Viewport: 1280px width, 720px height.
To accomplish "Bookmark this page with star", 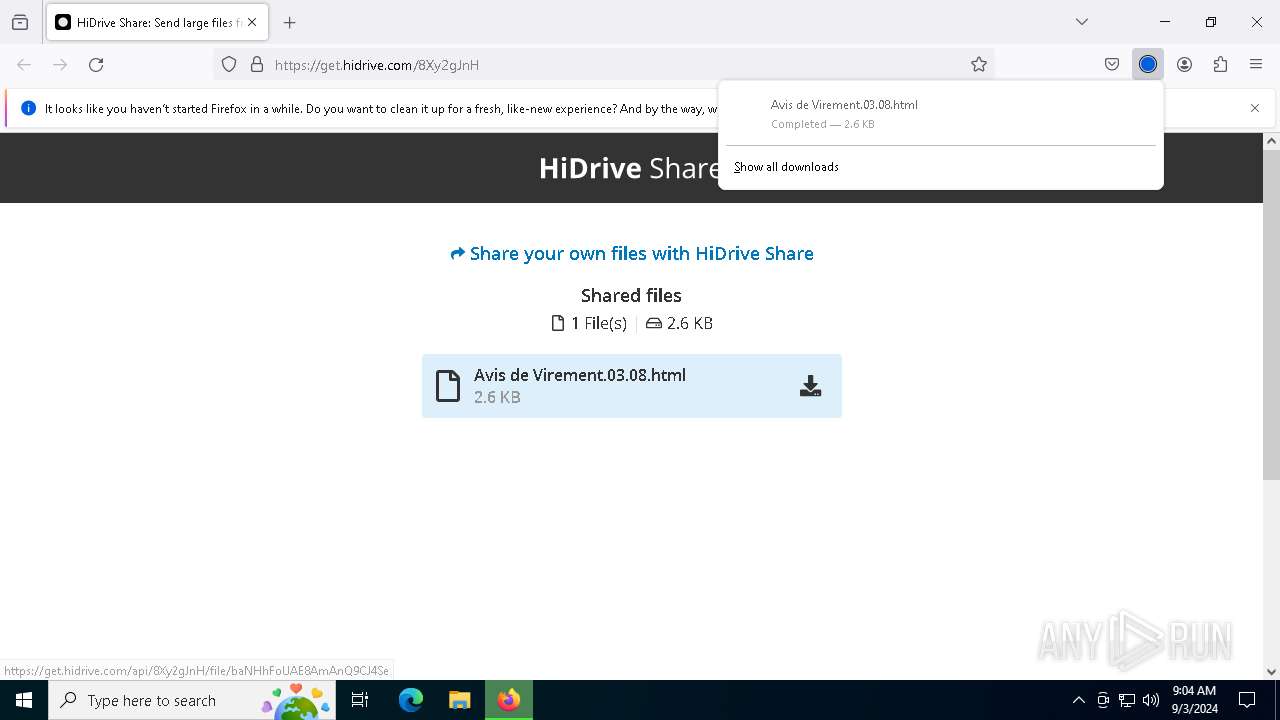I will 979,65.
